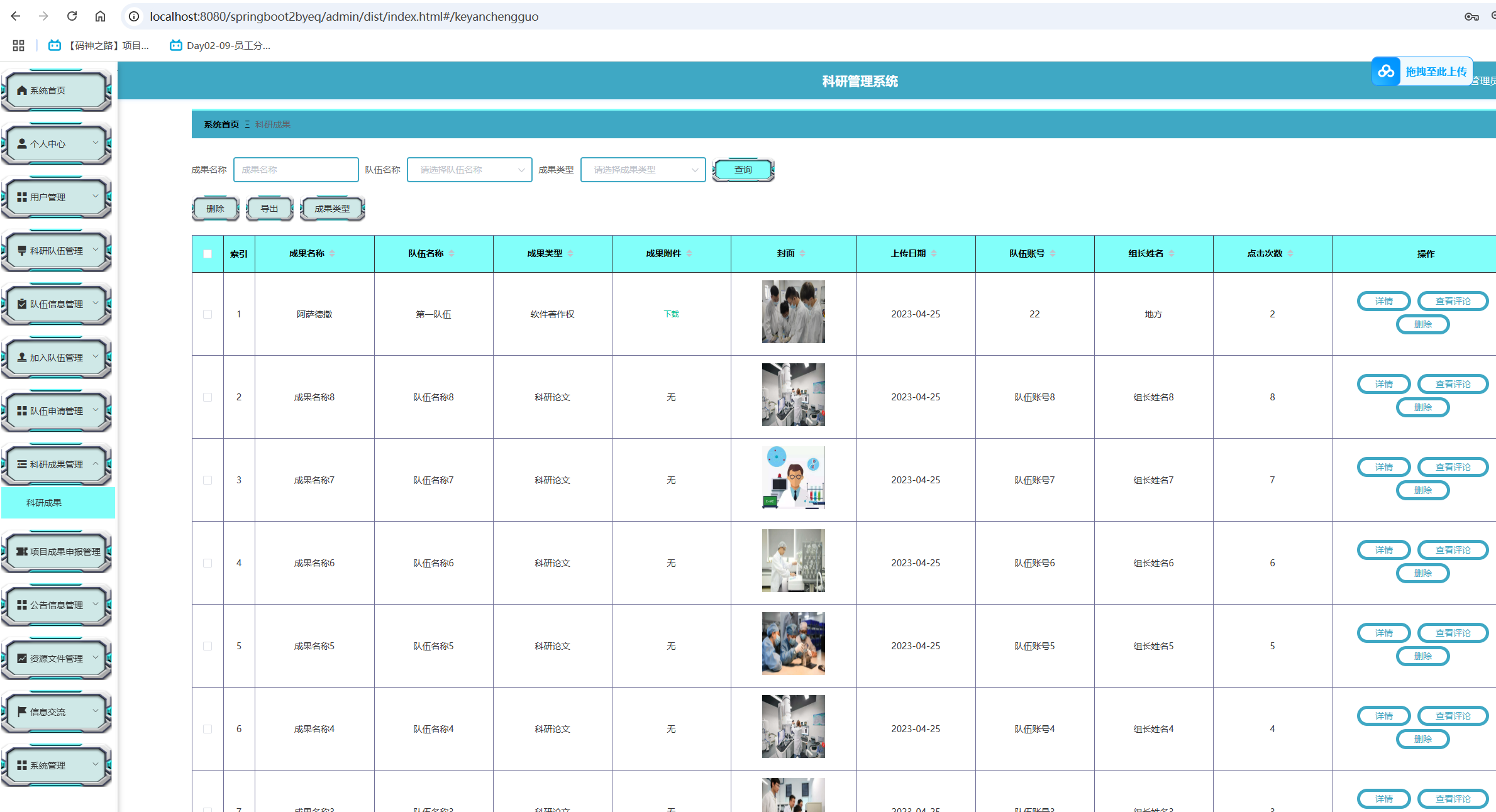Expand the 公告信息管理 sidebar menu

(57, 605)
